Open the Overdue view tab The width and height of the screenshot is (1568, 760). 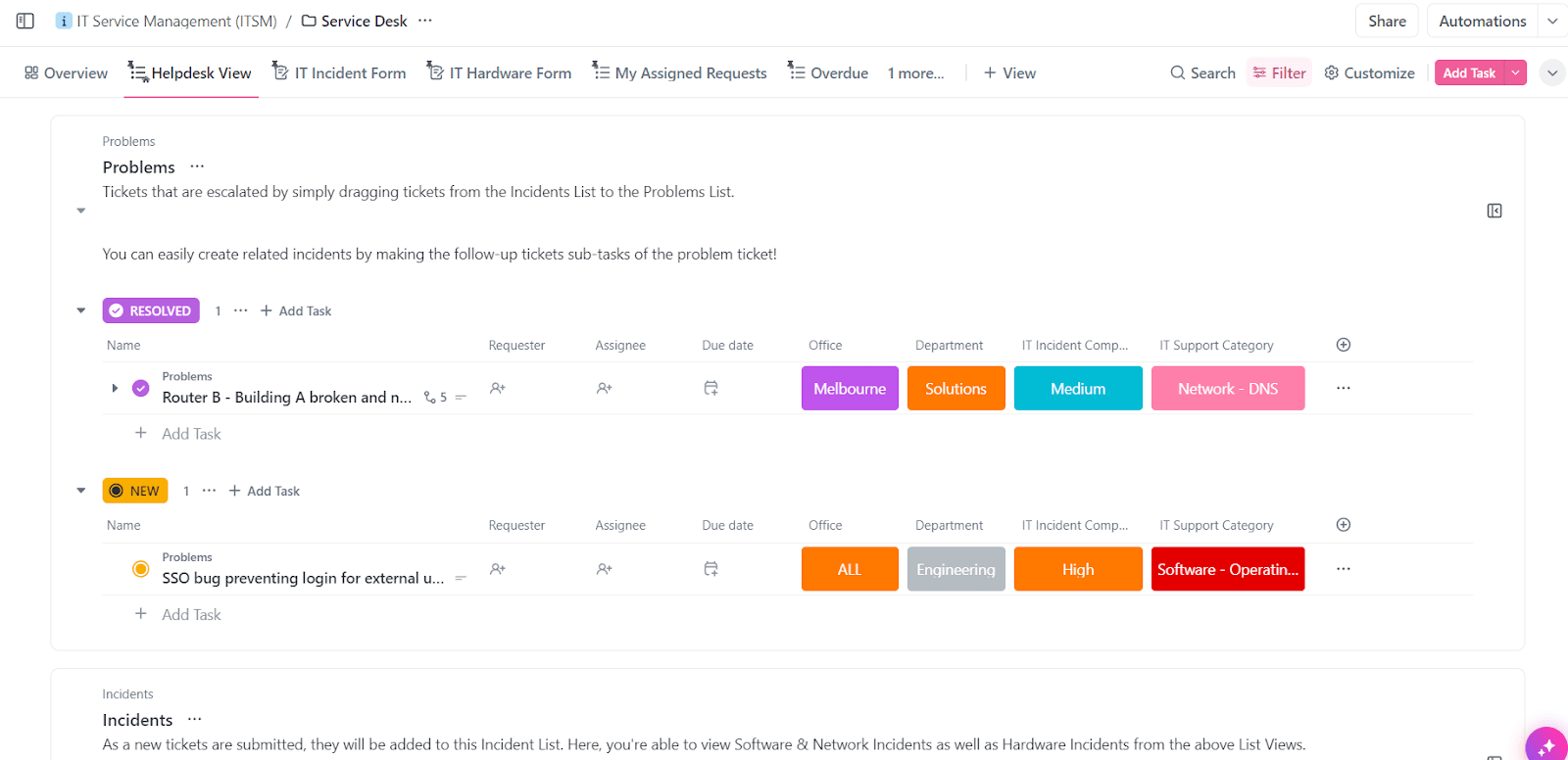pyautogui.click(x=828, y=72)
